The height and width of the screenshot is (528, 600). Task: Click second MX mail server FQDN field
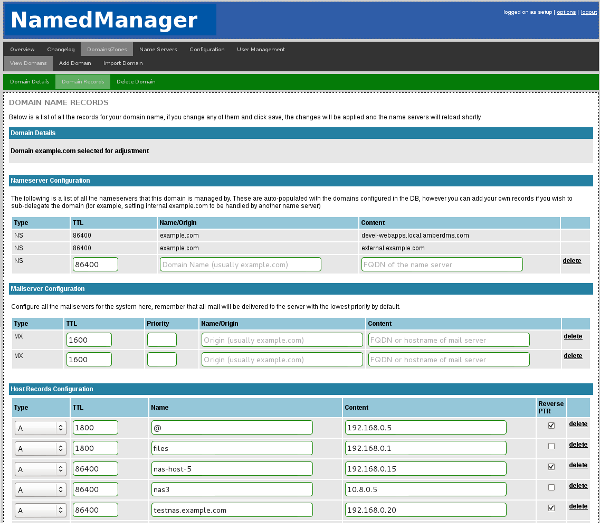pos(449,359)
